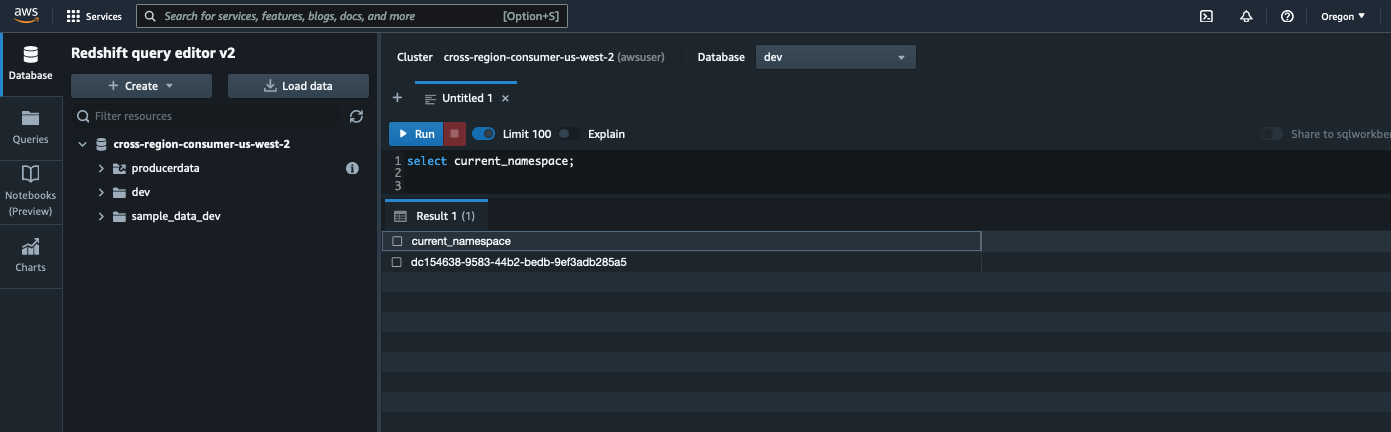Click the Load data button

point(298,86)
